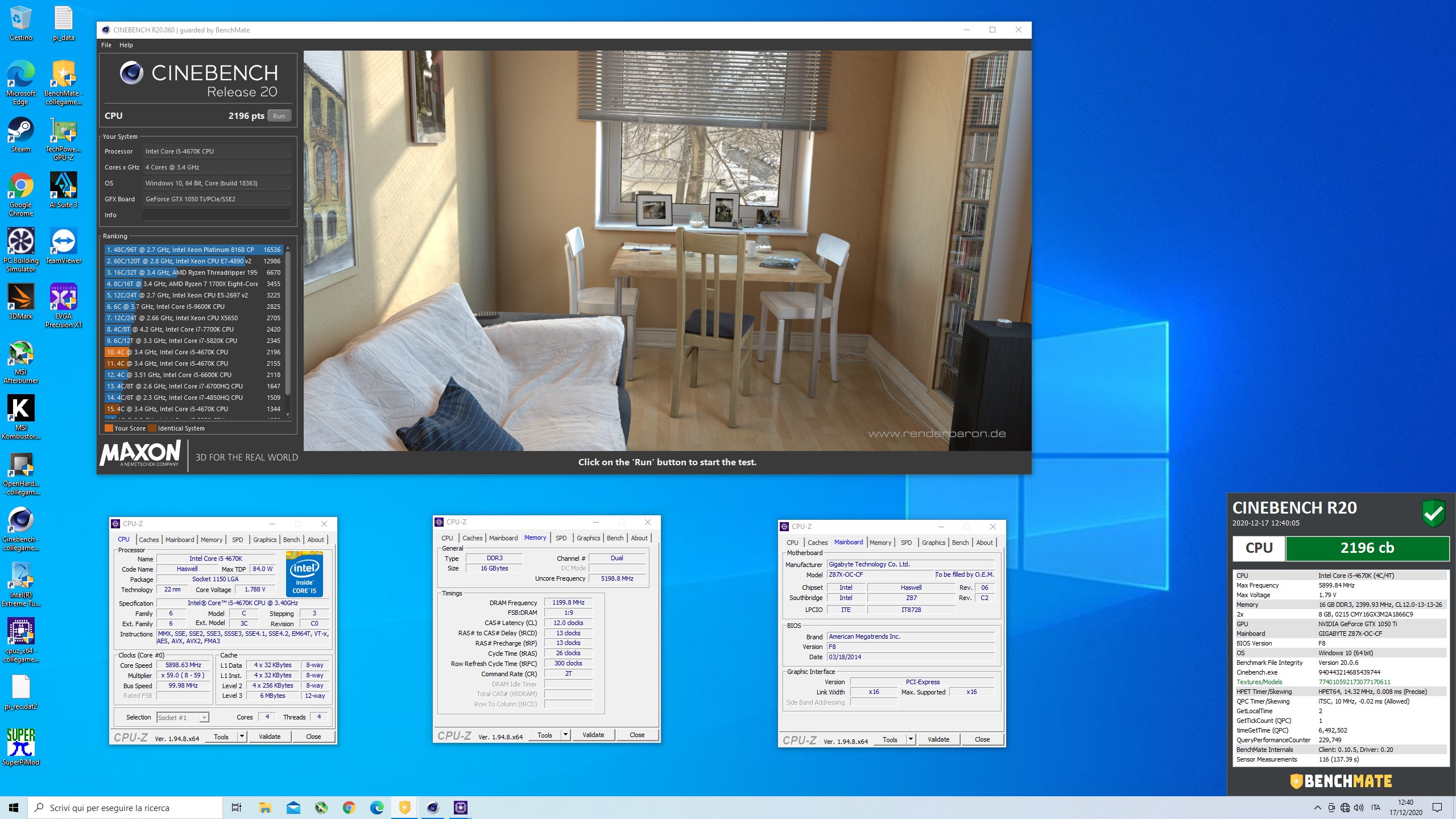
Task: Click the Textures/Models link in BenchMate panel
Action: 1259,682
